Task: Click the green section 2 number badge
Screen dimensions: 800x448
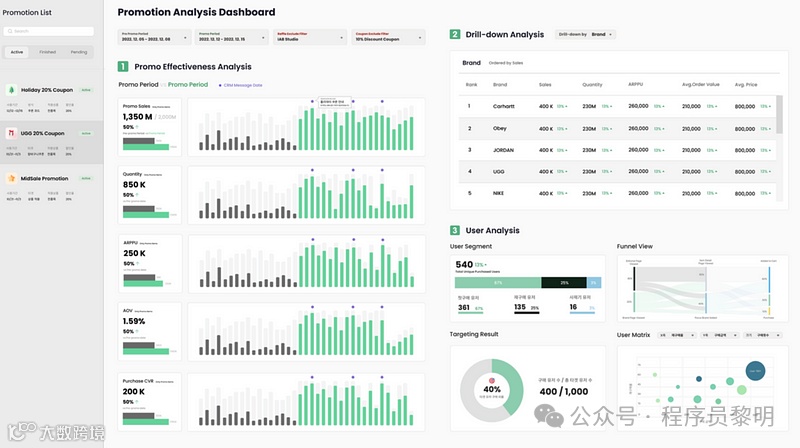Action: point(455,34)
